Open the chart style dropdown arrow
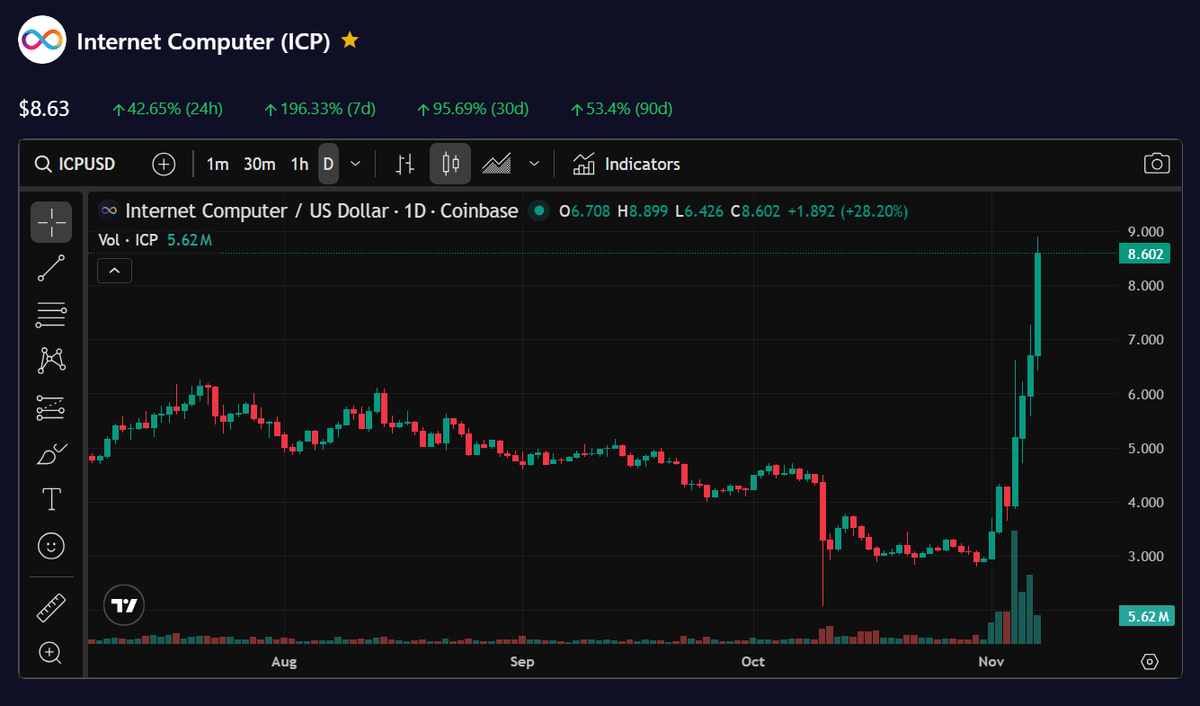Image resolution: width=1200 pixels, height=706 pixels. 534,164
